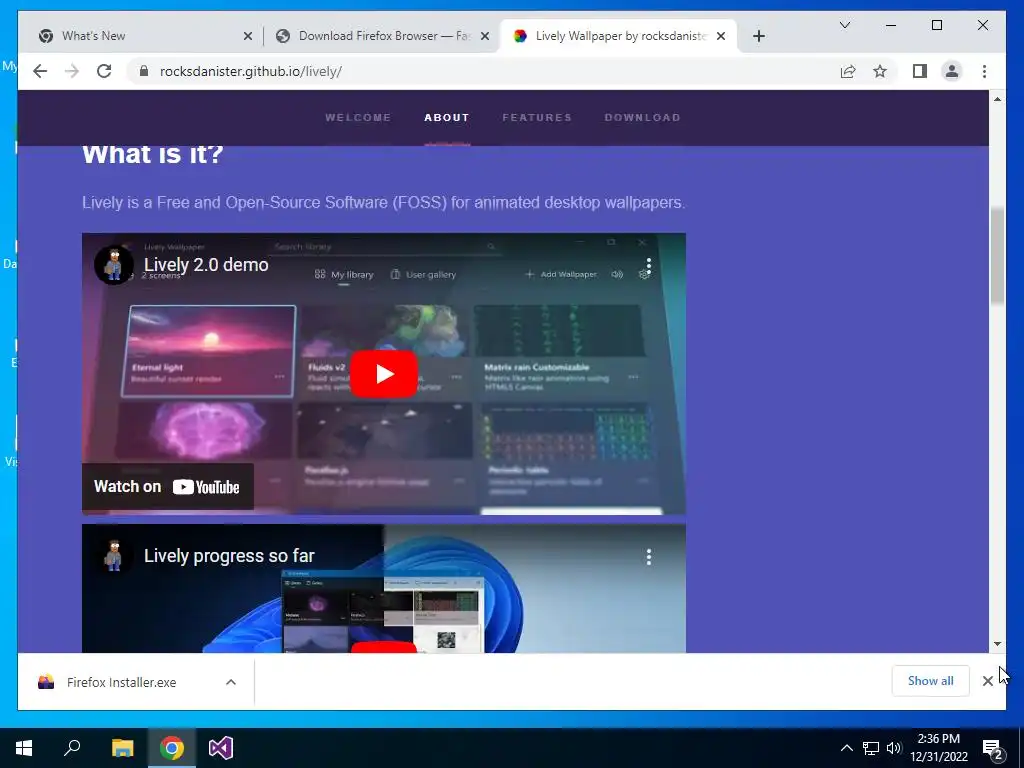The image size is (1024, 768).
Task: Open the volume control tray icon
Action: click(x=894, y=748)
